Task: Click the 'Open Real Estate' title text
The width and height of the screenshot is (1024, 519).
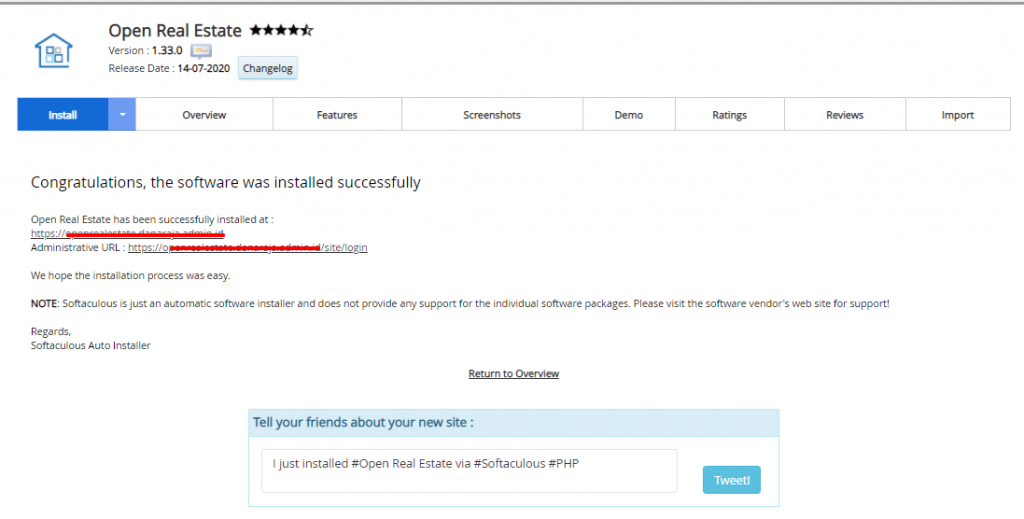Action: pyautogui.click(x=175, y=31)
